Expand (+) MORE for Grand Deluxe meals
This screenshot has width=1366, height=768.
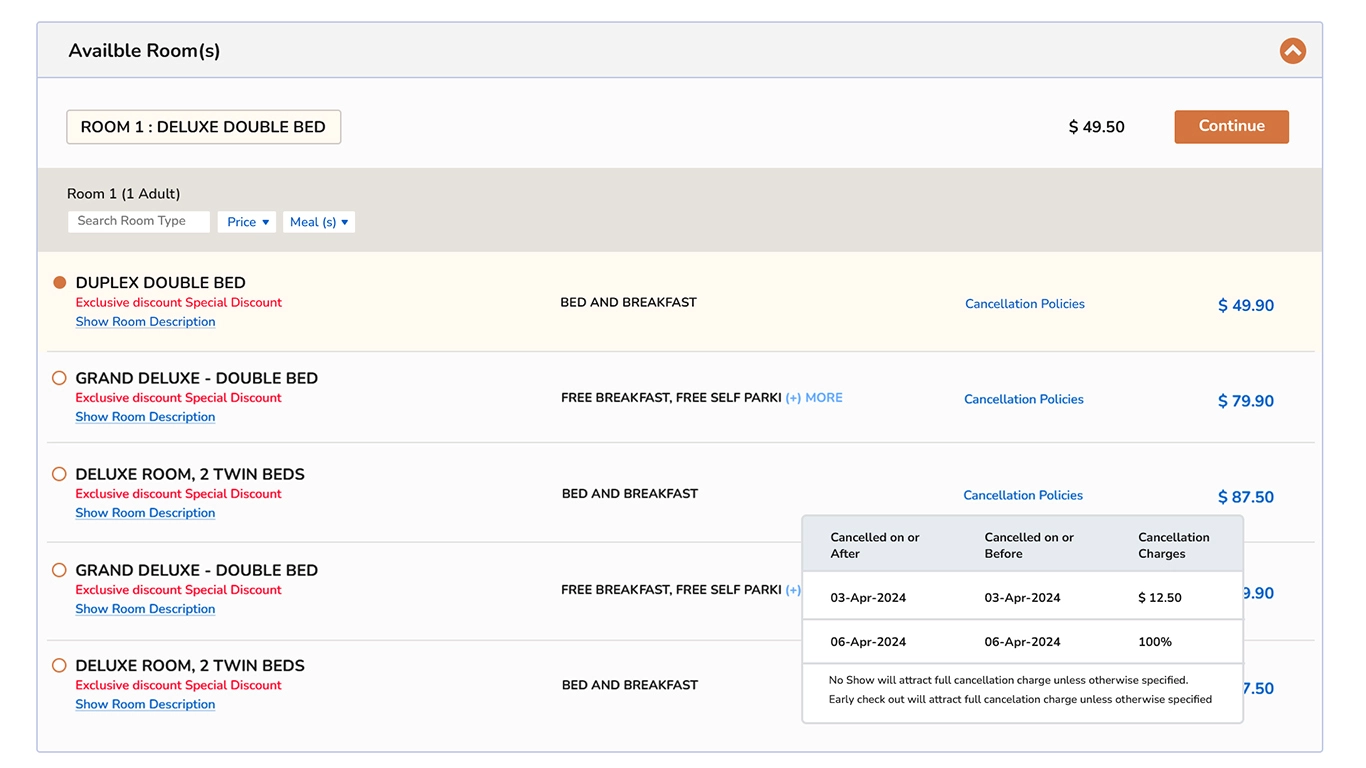tap(814, 398)
